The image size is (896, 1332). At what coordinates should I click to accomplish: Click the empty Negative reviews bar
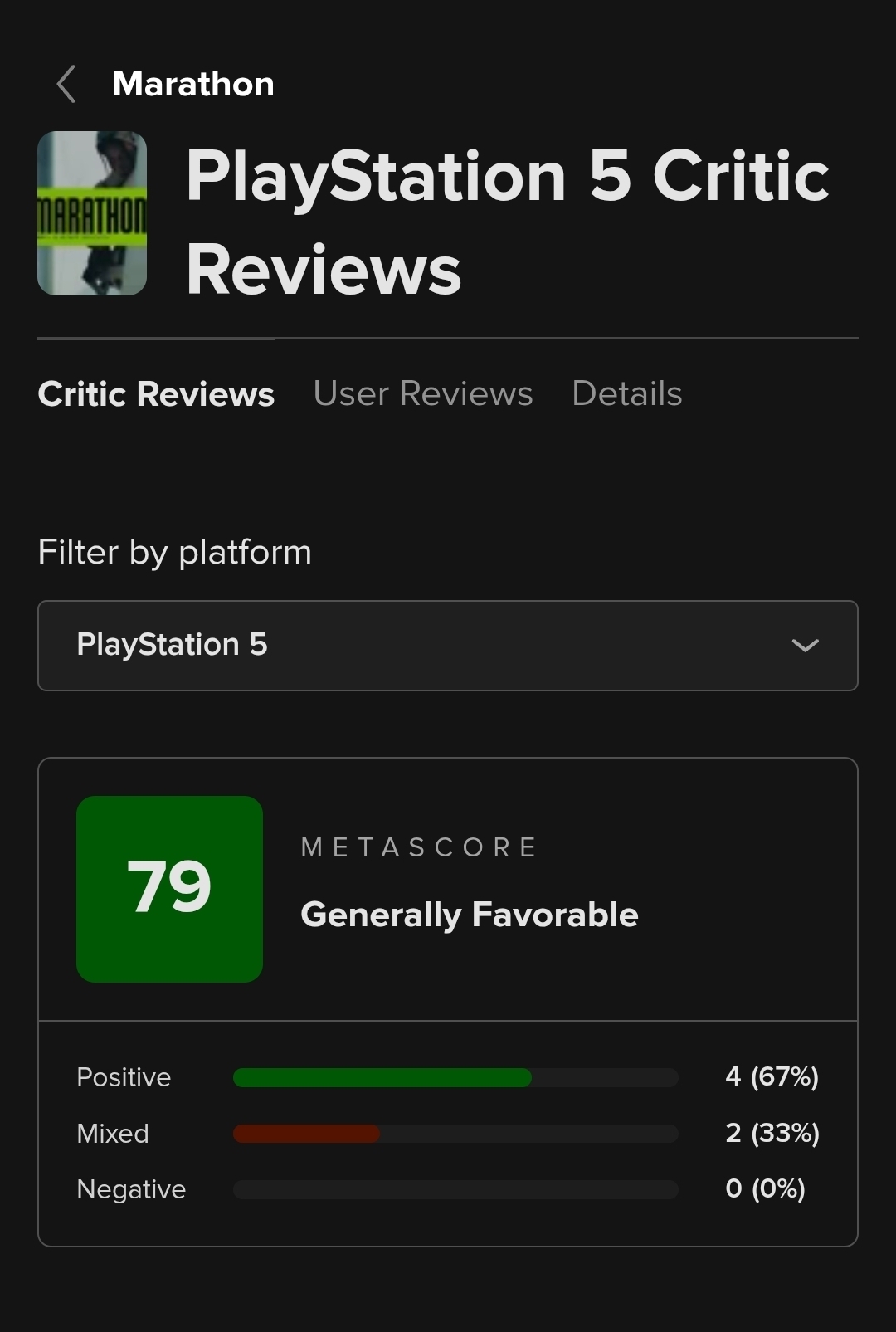click(455, 1189)
